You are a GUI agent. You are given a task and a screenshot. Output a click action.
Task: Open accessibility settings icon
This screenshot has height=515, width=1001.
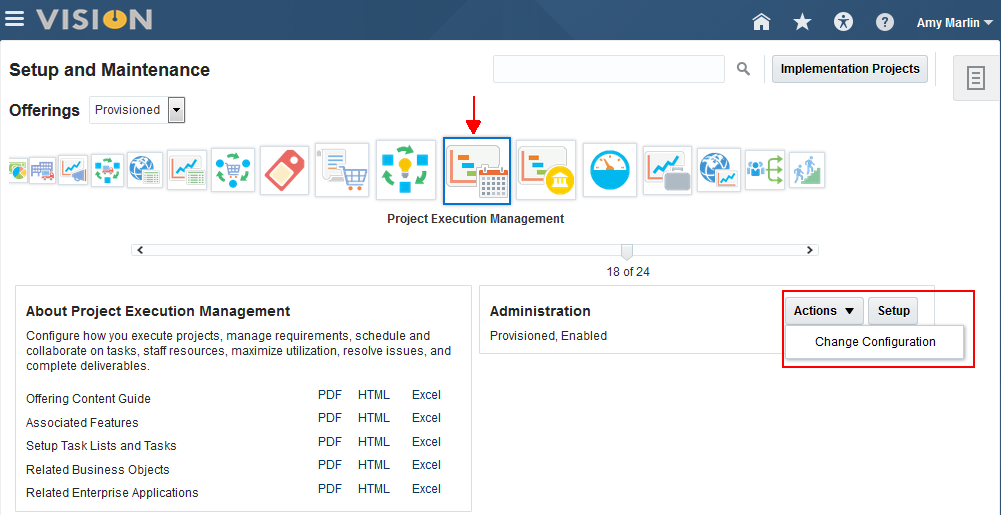(x=845, y=22)
